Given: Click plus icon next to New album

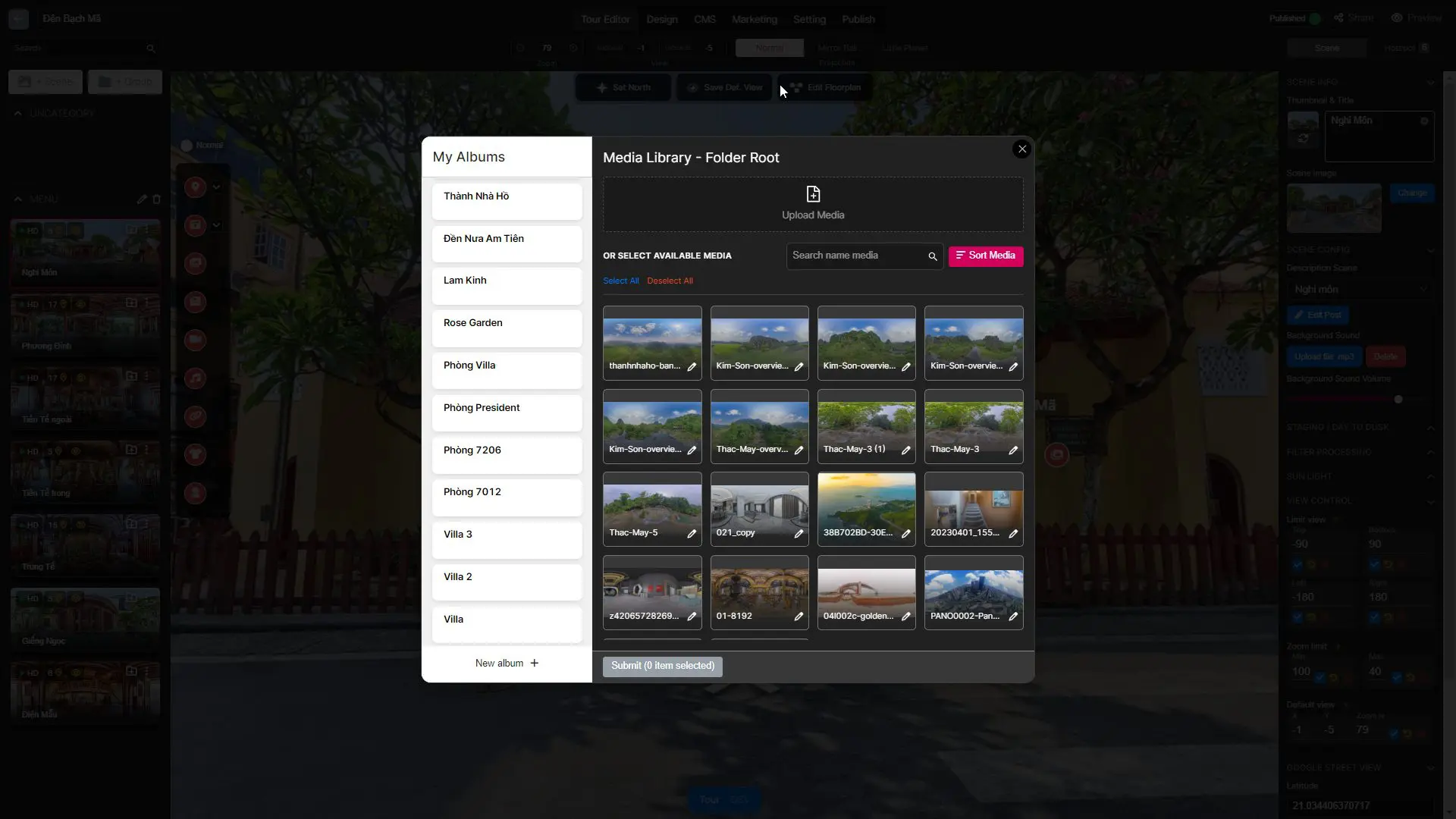Looking at the screenshot, I should pos(534,663).
